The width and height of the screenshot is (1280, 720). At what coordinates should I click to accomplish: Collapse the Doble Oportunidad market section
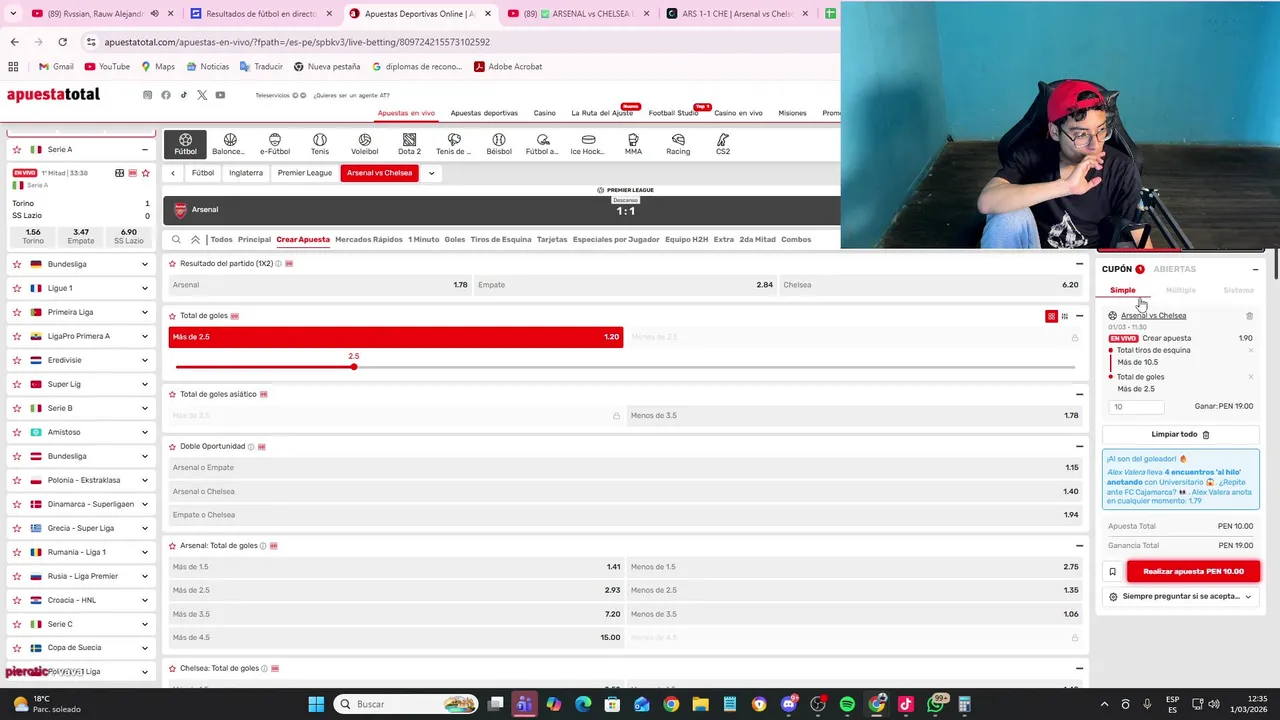tap(1079, 447)
